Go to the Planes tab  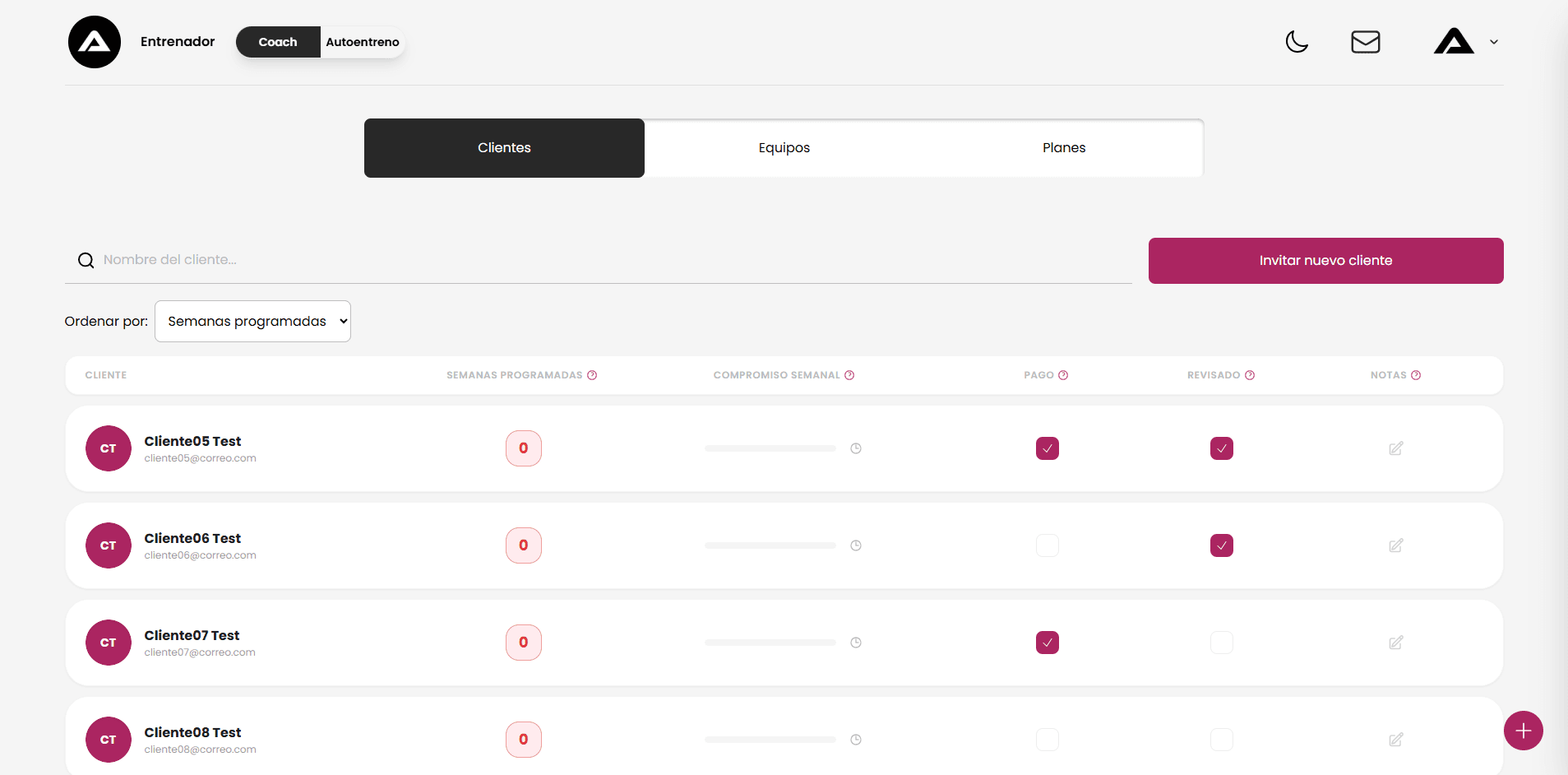tap(1063, 148)
